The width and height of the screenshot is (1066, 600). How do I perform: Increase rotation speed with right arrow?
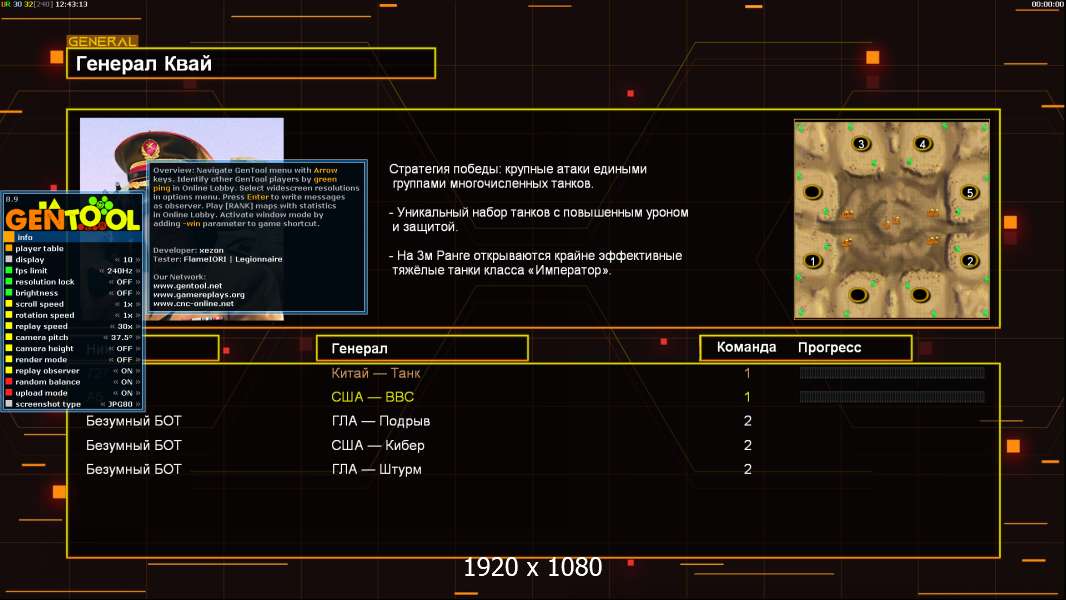[x=138, y=315]
